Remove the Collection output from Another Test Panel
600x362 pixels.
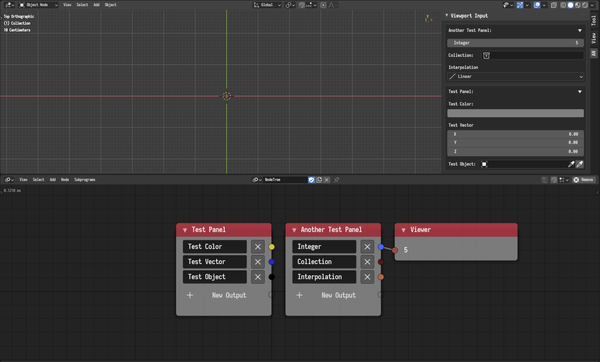click(x=367, y=262)
